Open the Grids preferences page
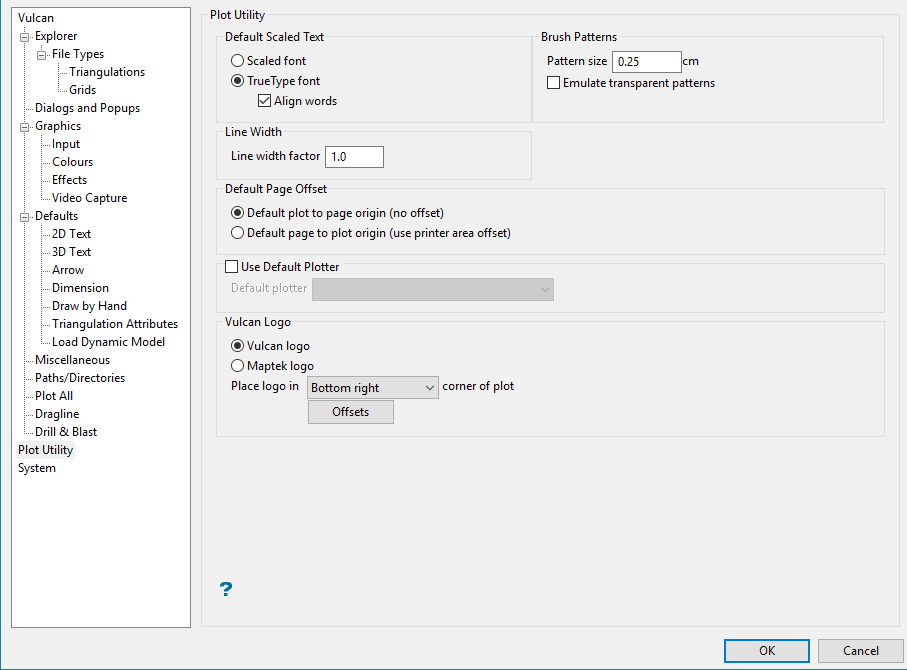907x670 pixels. [83, 90]
